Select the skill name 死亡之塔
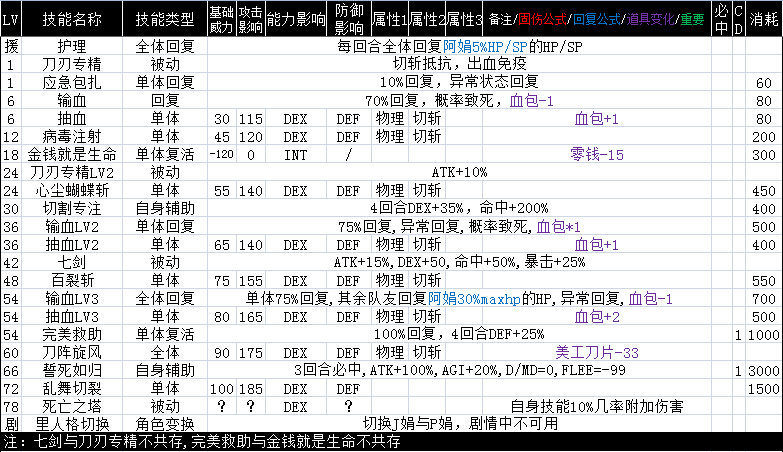783x452 pixels. 72,406
